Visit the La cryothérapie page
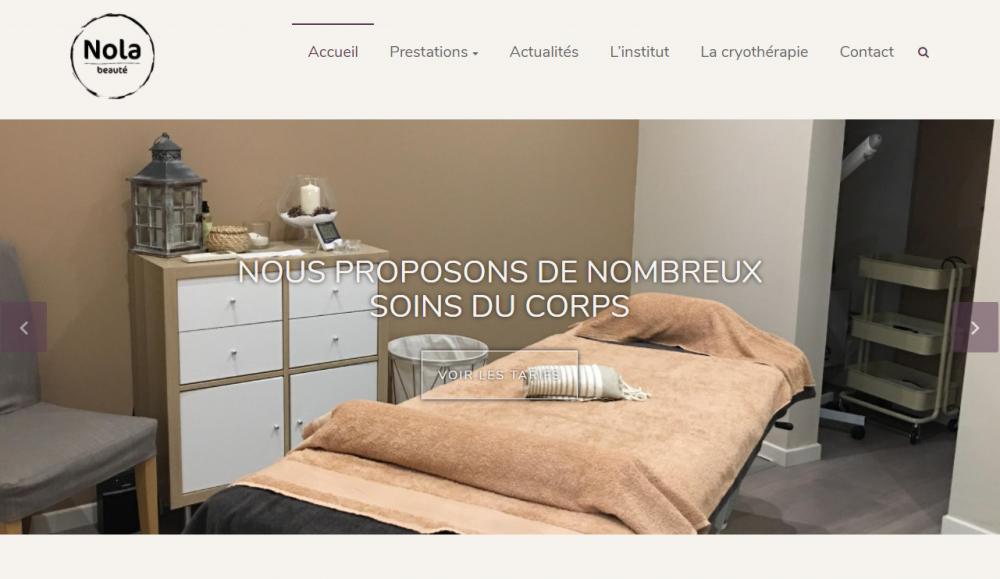 [x=754, y=52]
